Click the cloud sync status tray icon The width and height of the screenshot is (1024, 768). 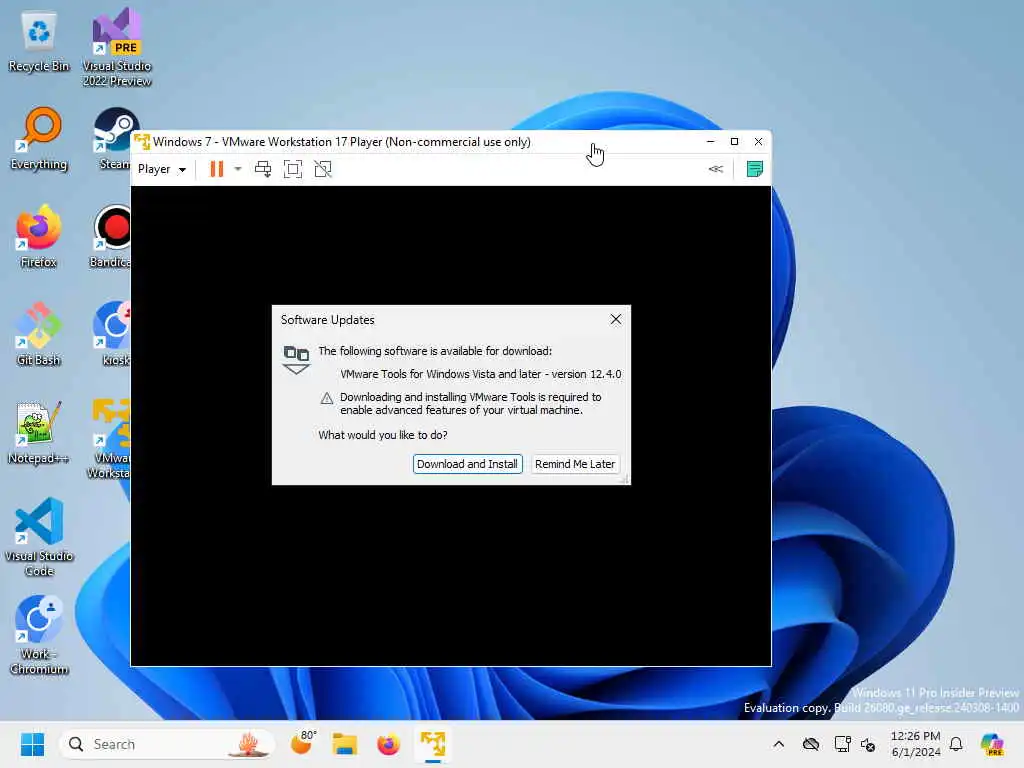pos(810,744)
